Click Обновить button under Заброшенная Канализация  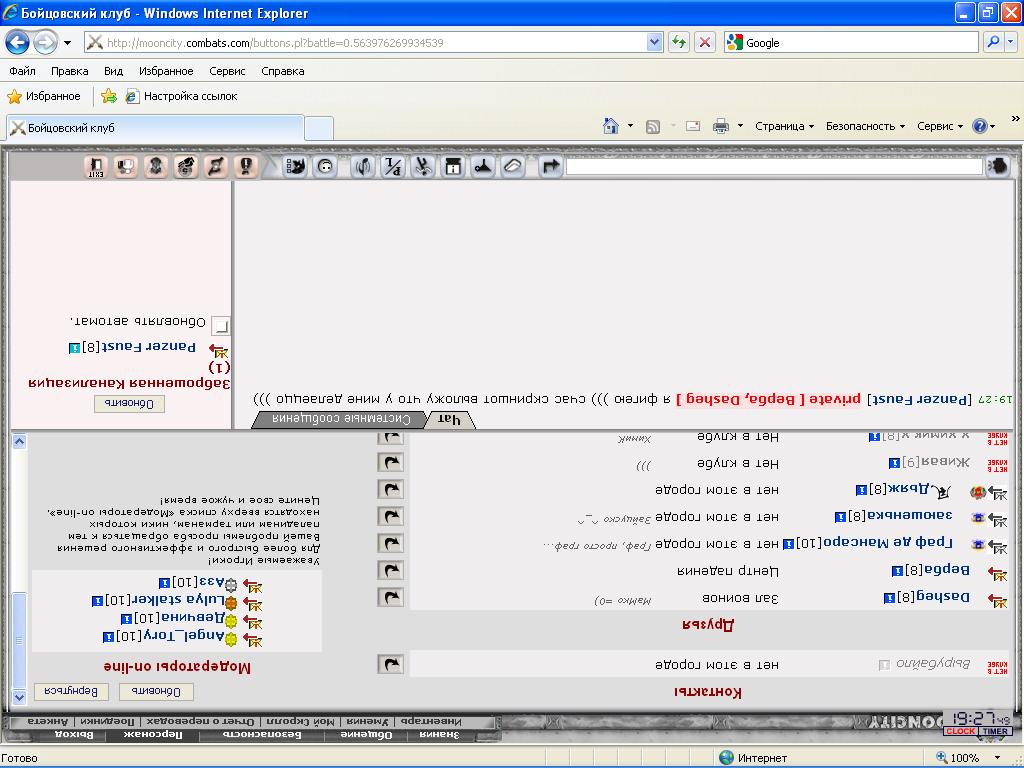[129, 404]
